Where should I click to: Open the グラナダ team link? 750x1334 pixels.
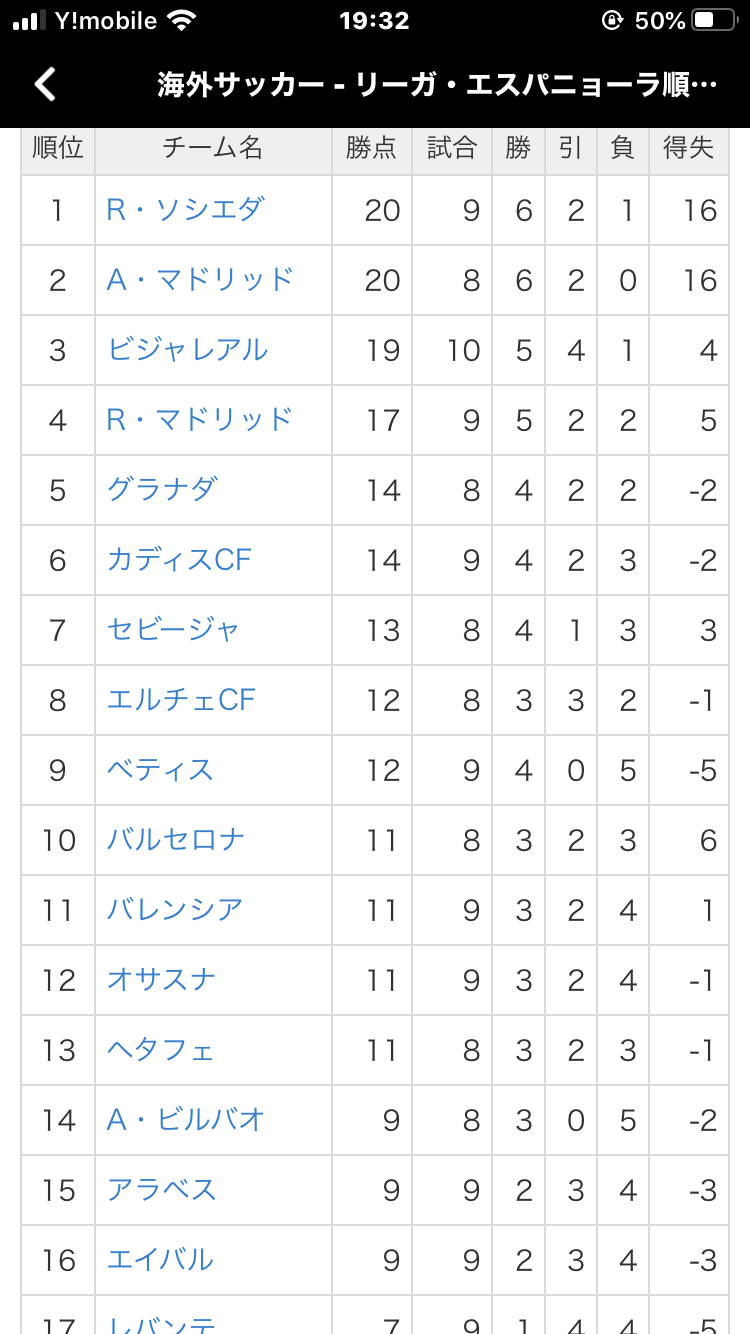point(162,489)
